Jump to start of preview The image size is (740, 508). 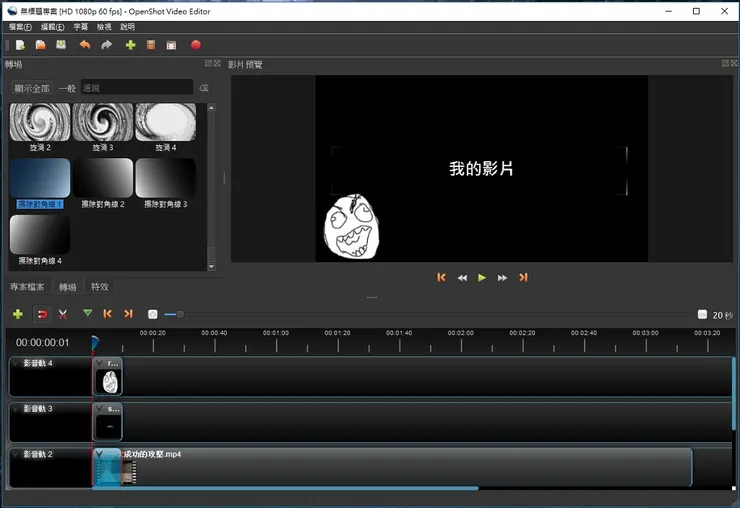(441, 278)
